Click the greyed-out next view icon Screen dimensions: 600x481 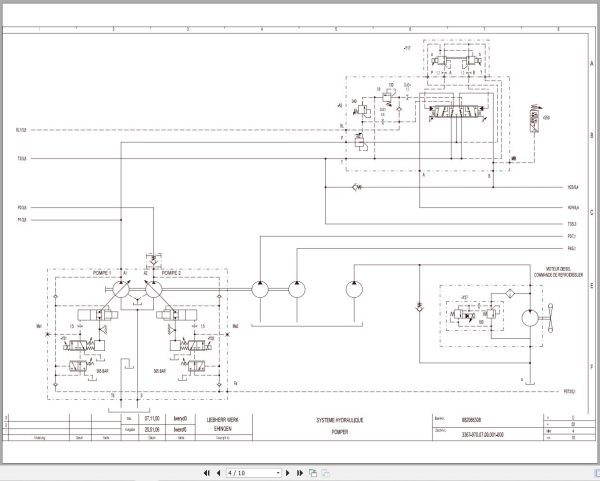pos(325,473)
